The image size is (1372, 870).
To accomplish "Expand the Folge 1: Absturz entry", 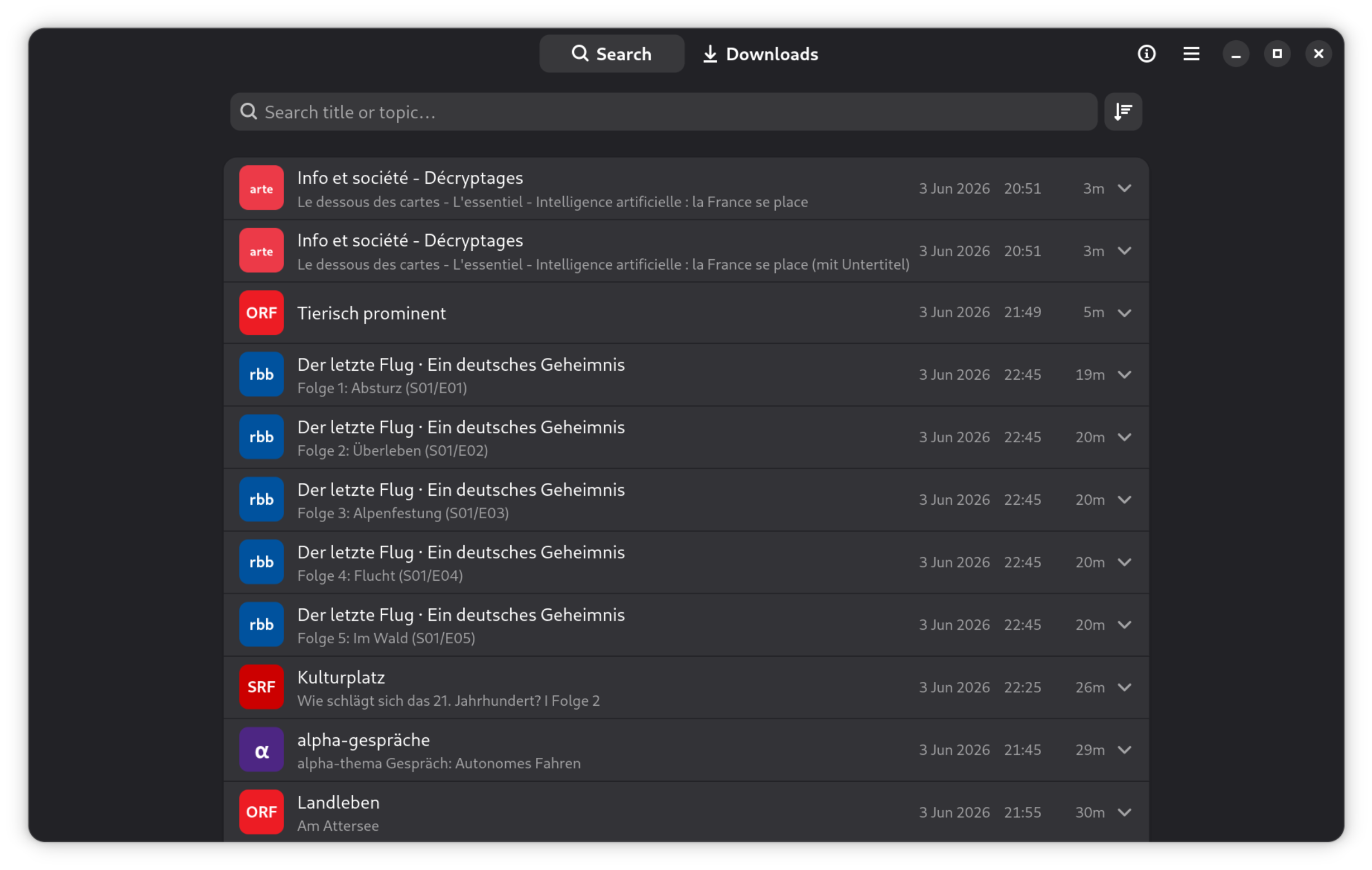I will pos(1124,375).
